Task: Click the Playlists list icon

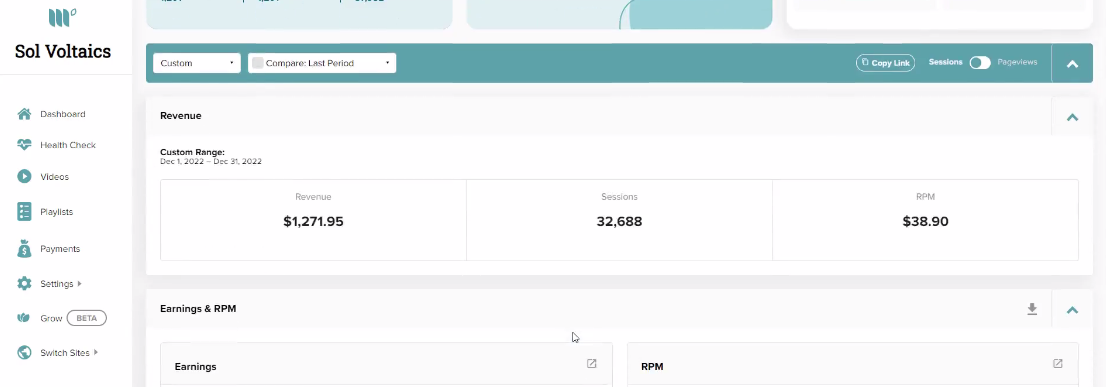Action: click(24, 211)
